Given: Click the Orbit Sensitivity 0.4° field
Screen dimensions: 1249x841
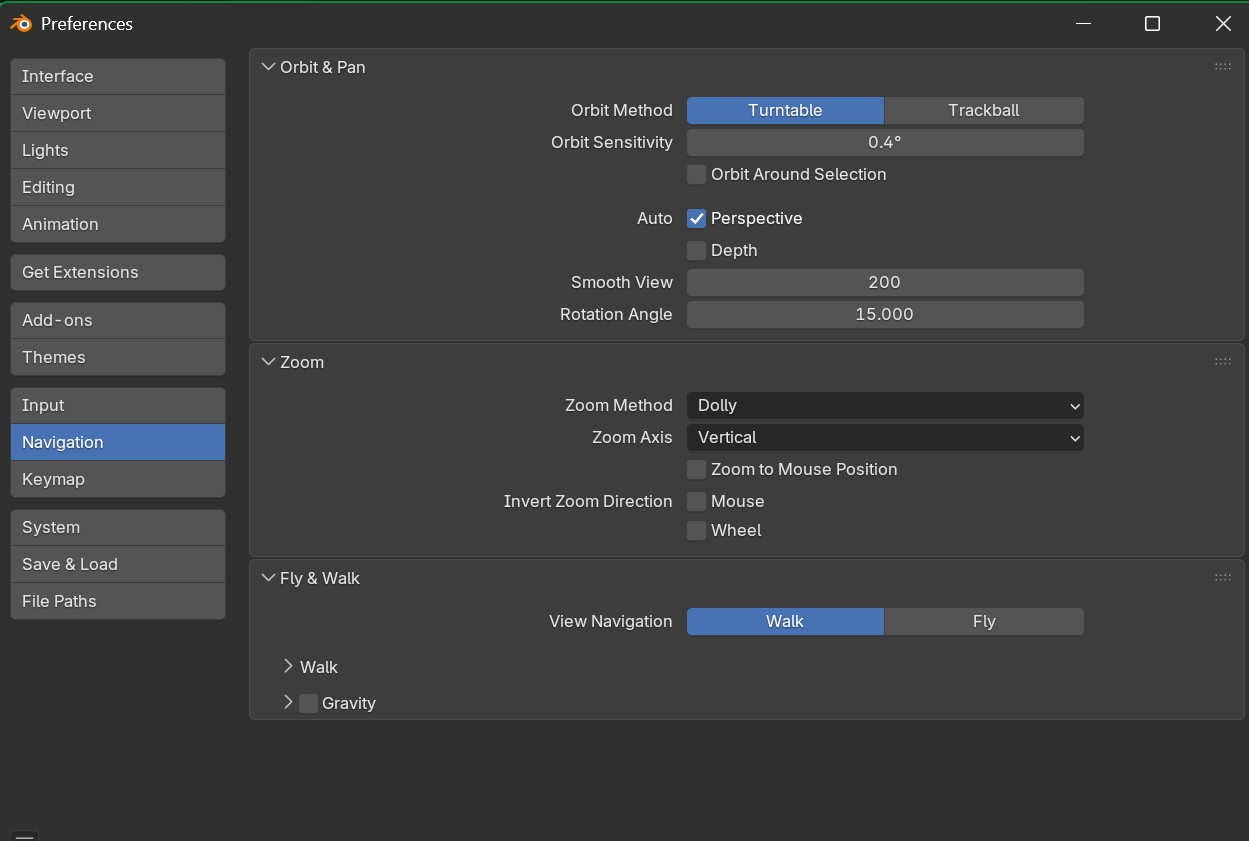Looking at the screenshot, I should (x=885, y=142).
